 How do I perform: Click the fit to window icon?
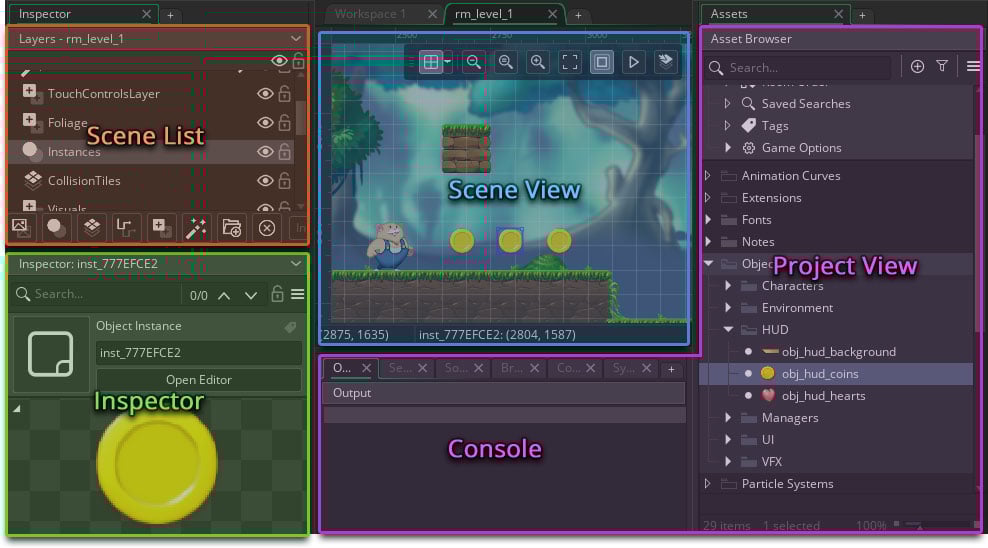(x=570, y=62)
